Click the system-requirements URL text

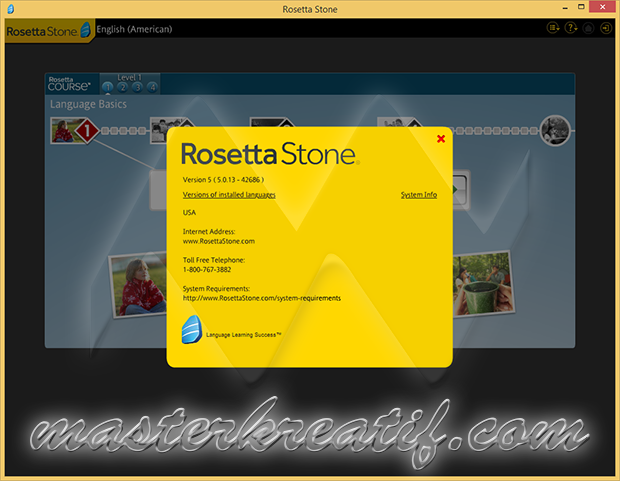[262, 298]
